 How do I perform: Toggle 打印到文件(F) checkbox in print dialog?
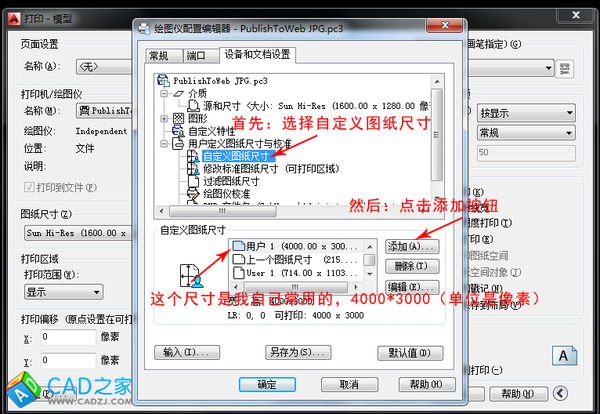point(29,187)
